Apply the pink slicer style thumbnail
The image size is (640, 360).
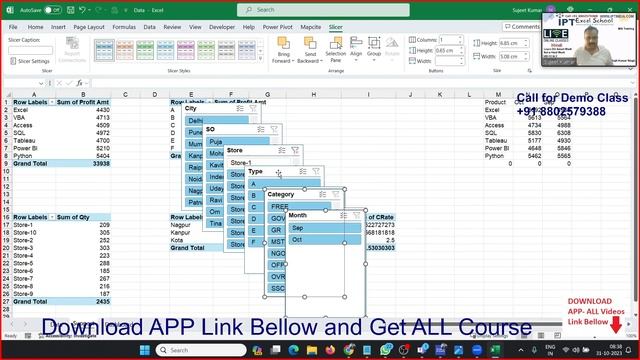coord(186,50)
